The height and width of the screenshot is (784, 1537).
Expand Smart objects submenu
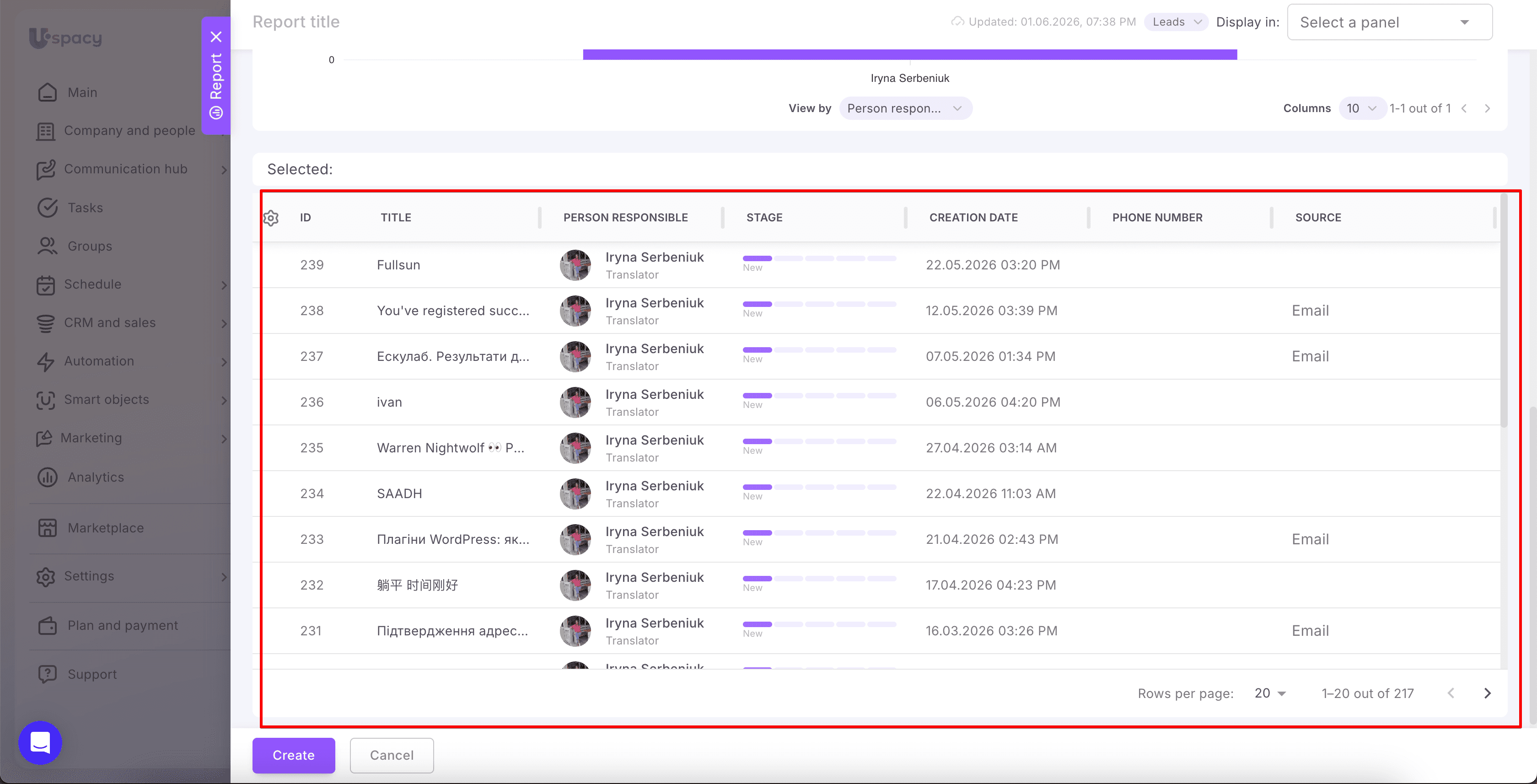(x=224, y=400)
